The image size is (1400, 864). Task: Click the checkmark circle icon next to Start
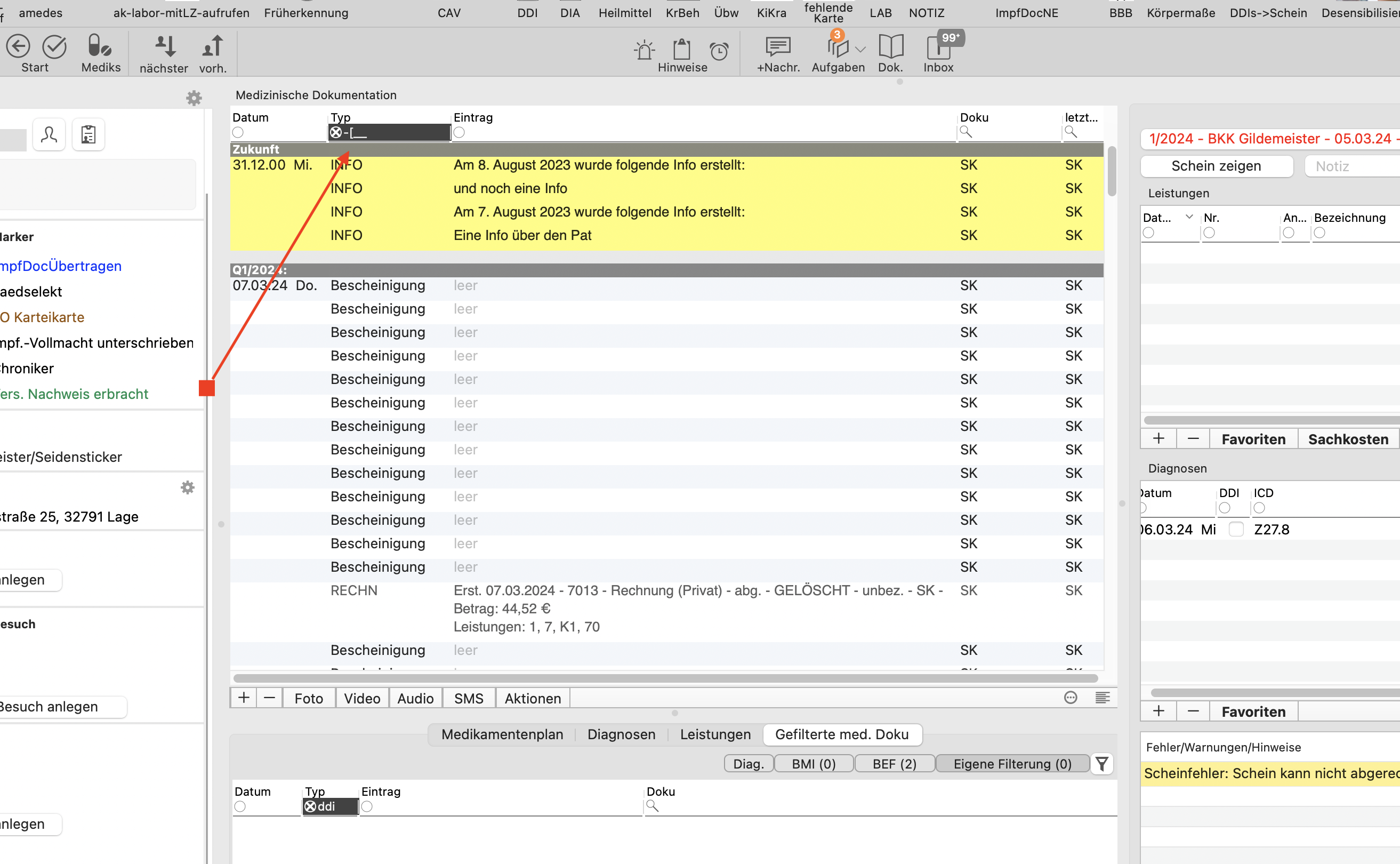click(55, 47)
